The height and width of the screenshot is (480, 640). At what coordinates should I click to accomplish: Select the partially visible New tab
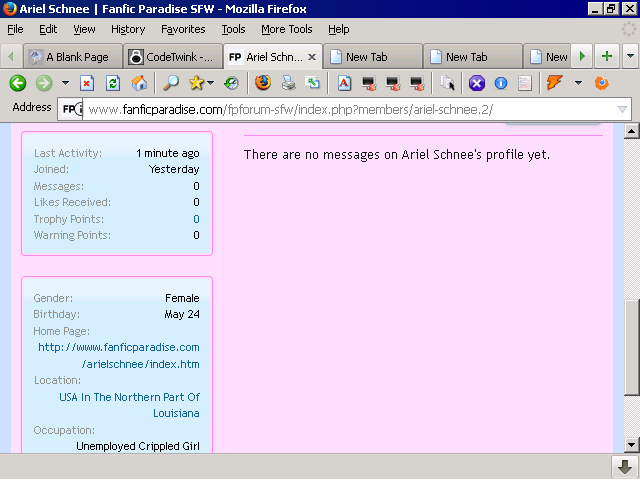547,57
